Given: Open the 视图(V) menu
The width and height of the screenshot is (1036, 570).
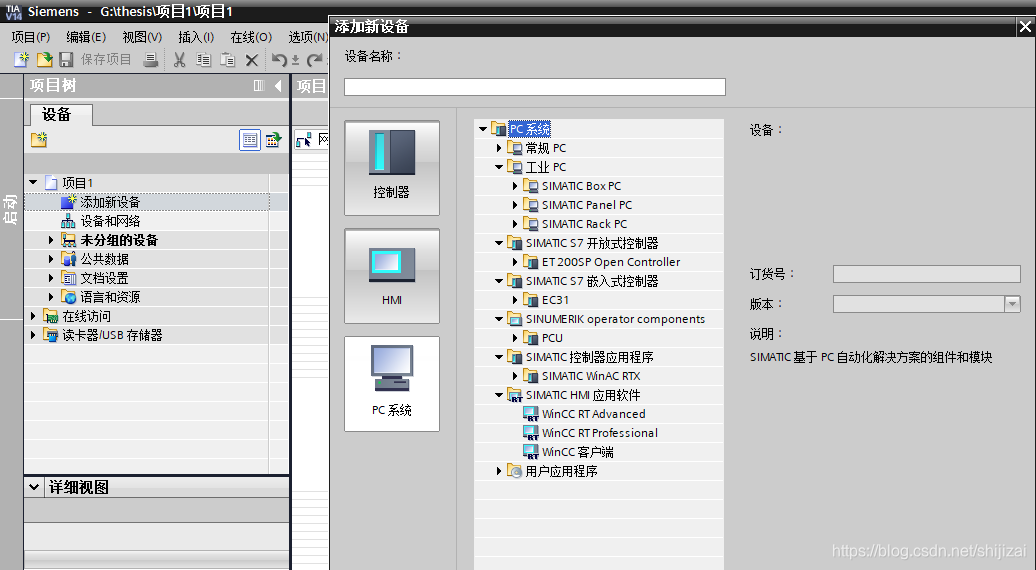Looking at the screenshot, I should (x=142, y=37).
